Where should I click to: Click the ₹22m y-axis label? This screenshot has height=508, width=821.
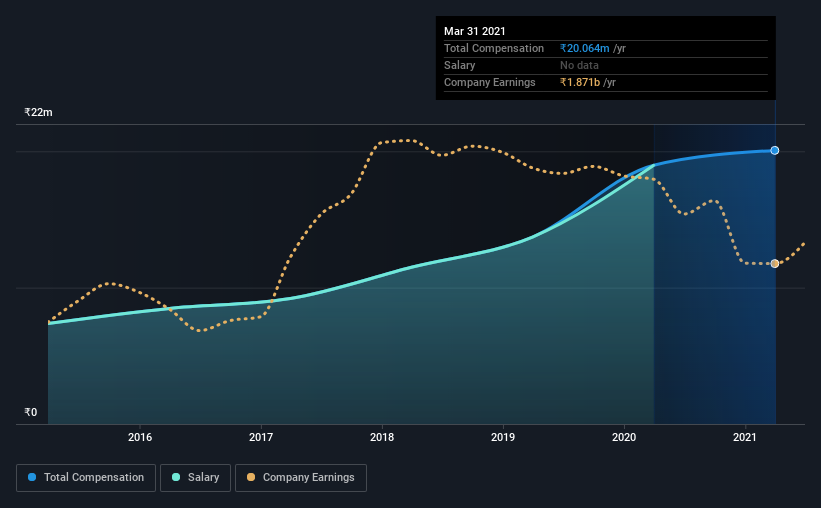coord(38,112)
